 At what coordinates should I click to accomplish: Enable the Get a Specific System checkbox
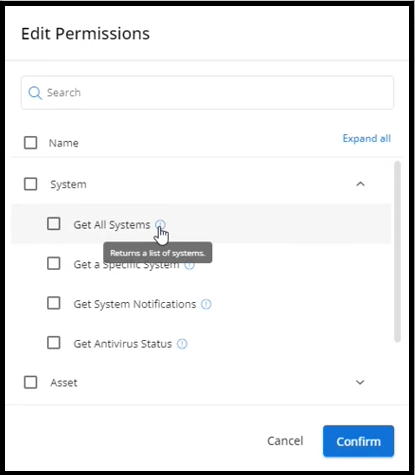point(54,264)
